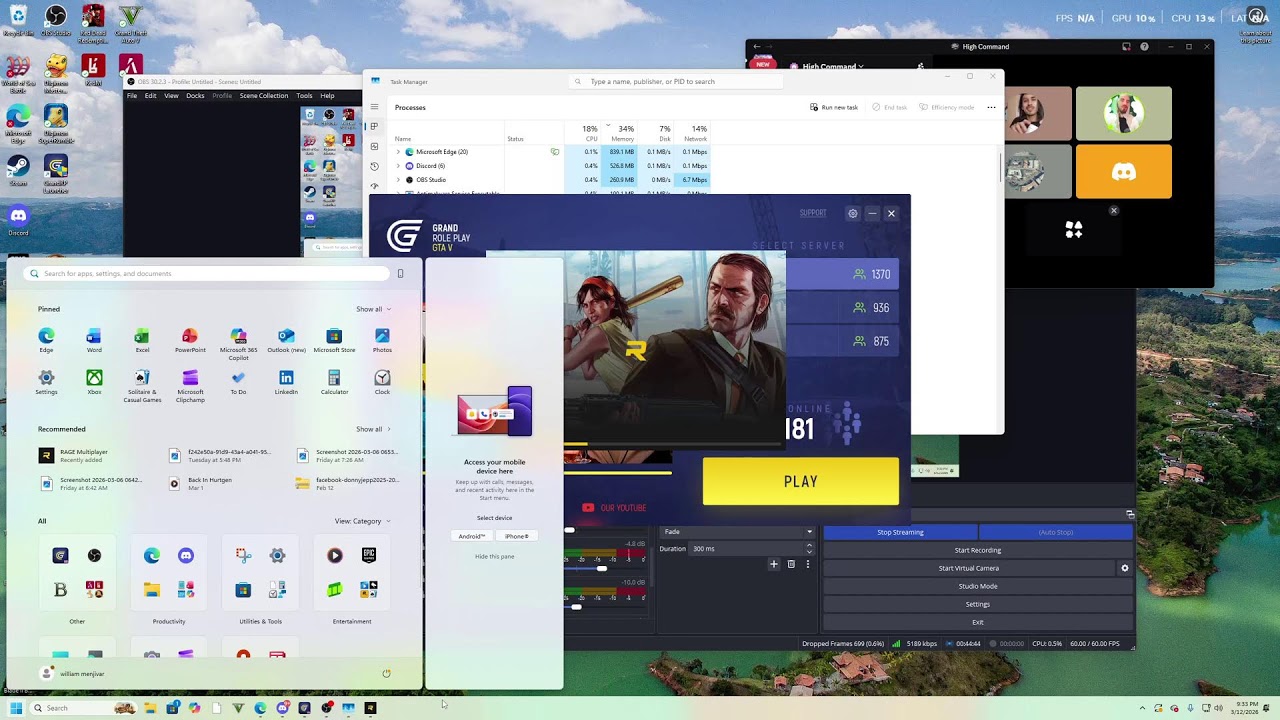Select Android device button

tap(472, 536)
